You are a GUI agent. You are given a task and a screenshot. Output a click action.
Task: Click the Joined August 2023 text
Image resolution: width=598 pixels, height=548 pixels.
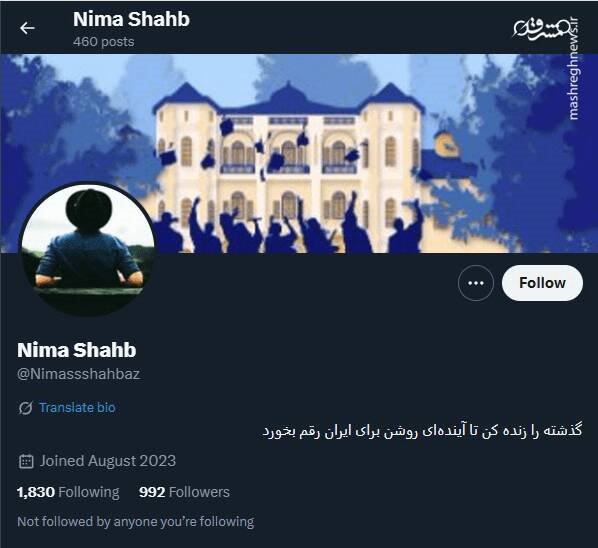click(x=108, y=461)
